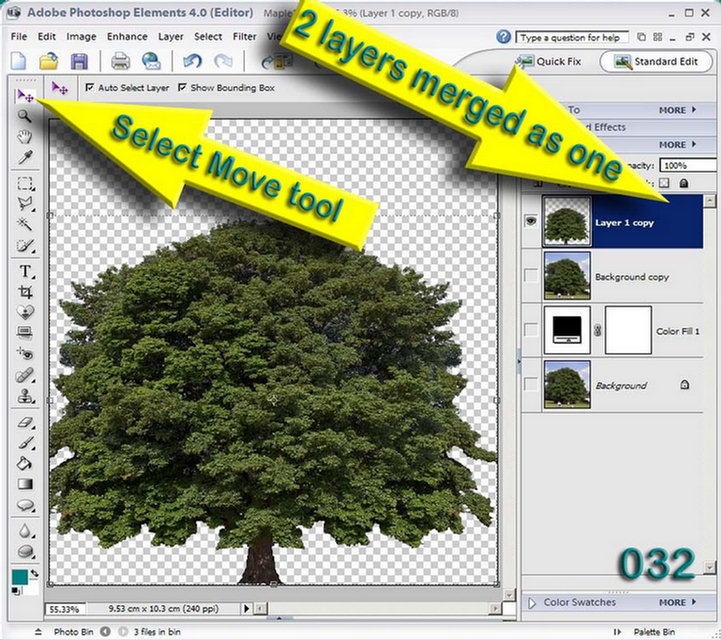Hide Layer 1 copy with eye icon
This screenshot has height=640, width=721.
532,222
